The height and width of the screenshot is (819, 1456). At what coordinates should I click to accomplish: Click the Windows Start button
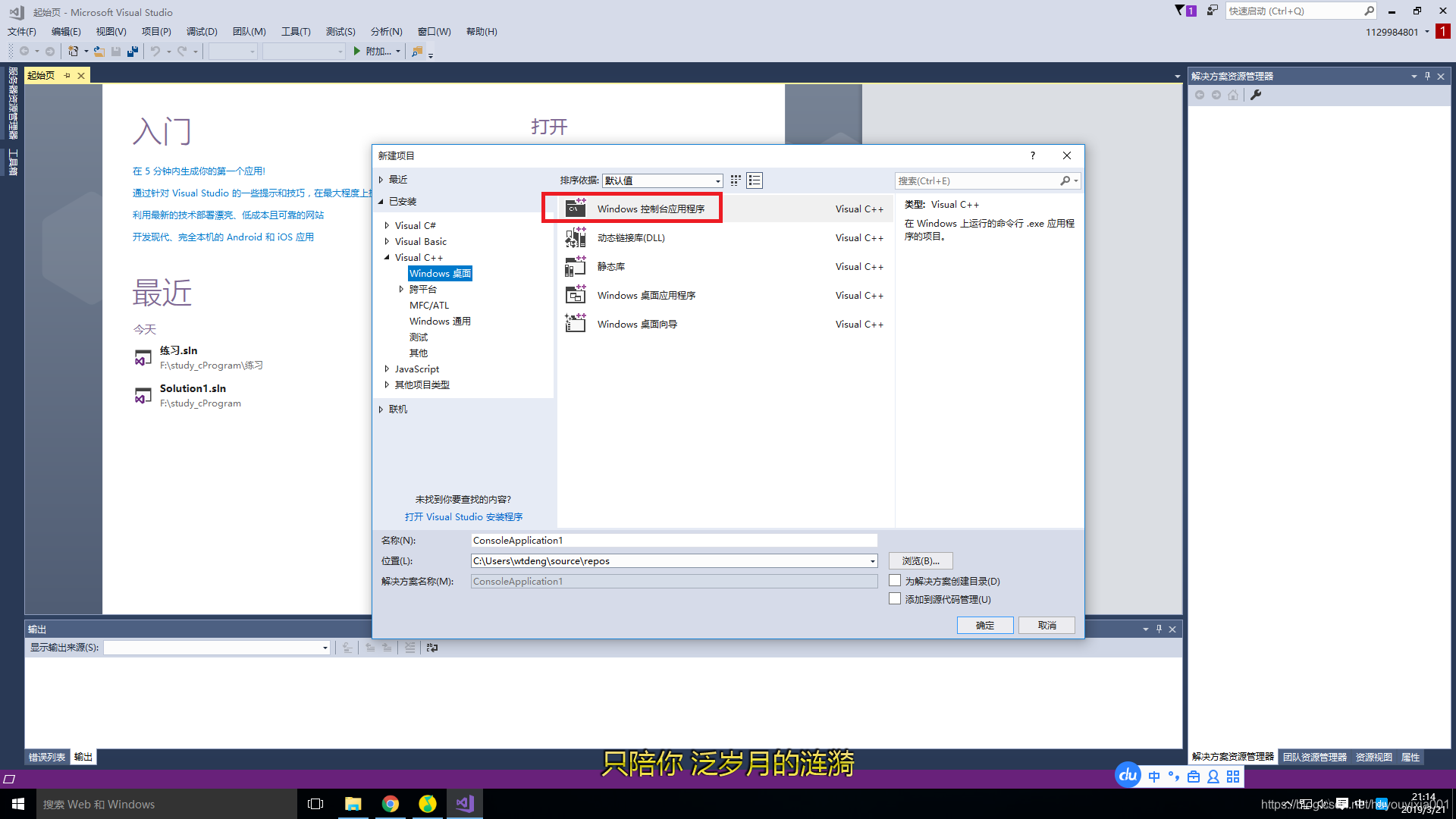18,804
